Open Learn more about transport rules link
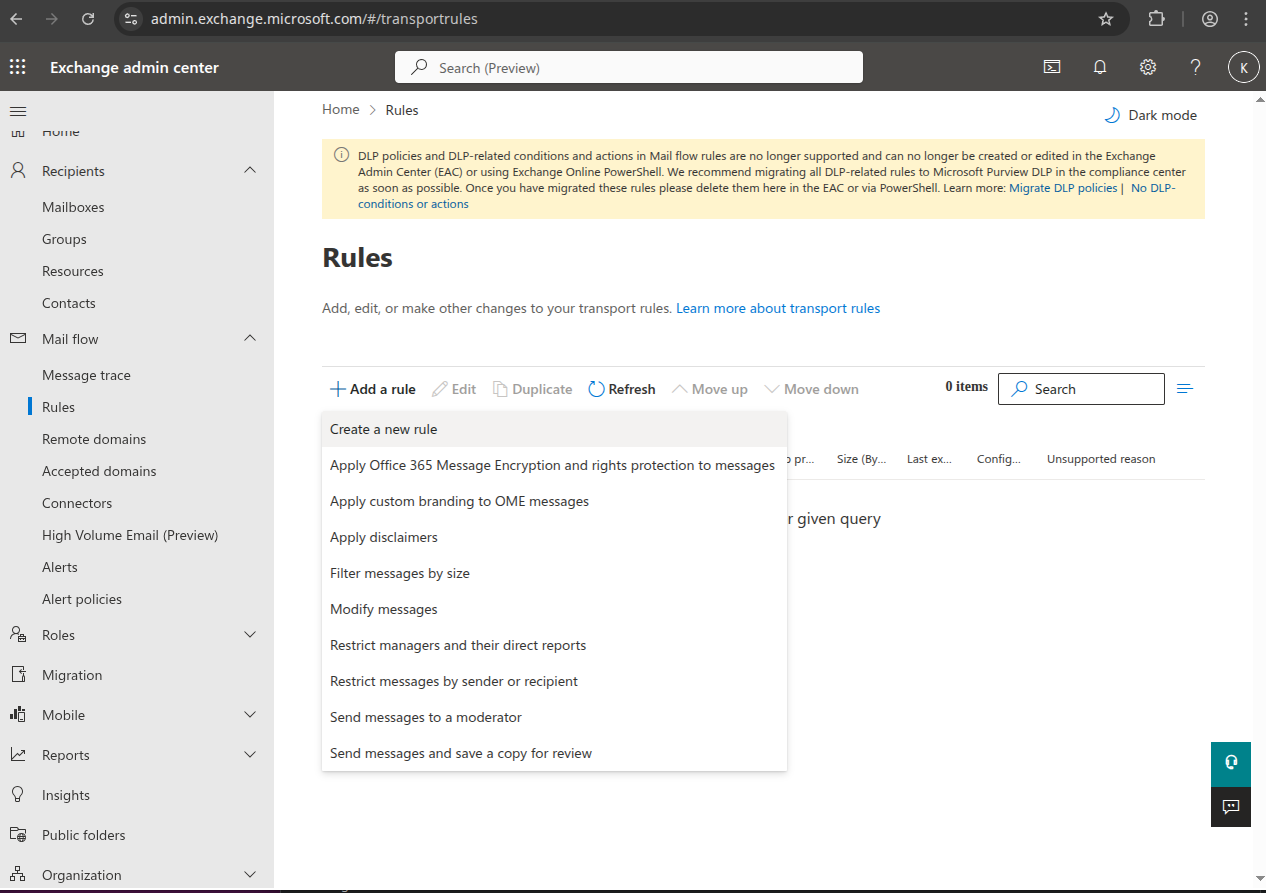1266x893 pixels. (778, 308)
